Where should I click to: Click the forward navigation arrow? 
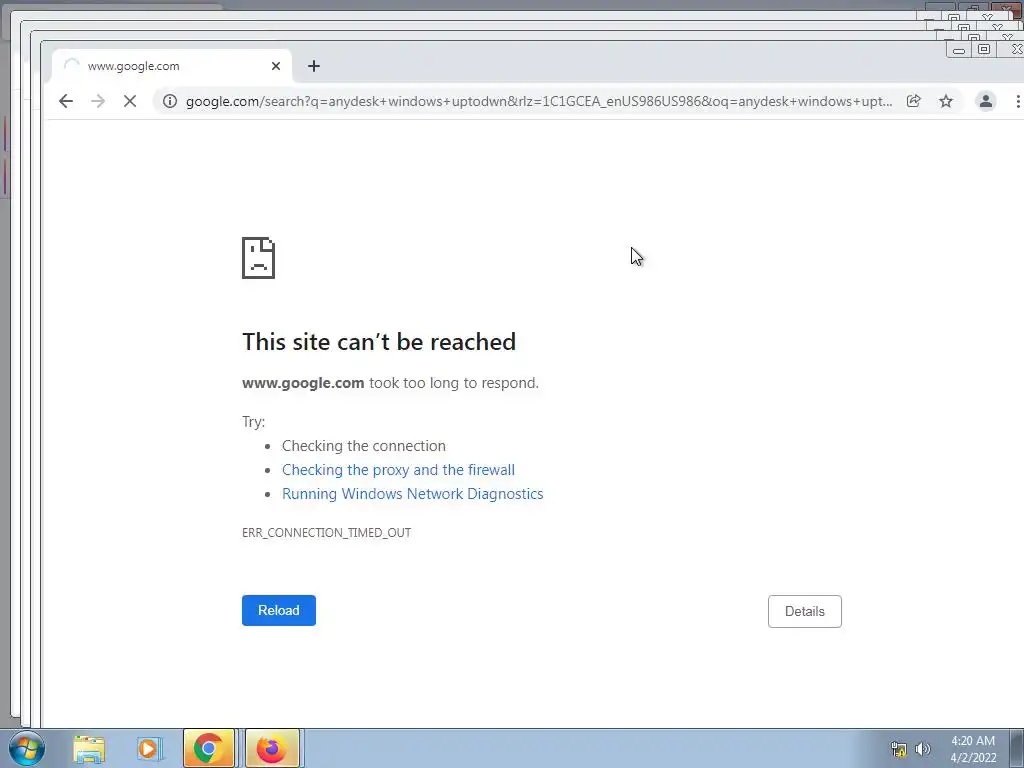98,101
